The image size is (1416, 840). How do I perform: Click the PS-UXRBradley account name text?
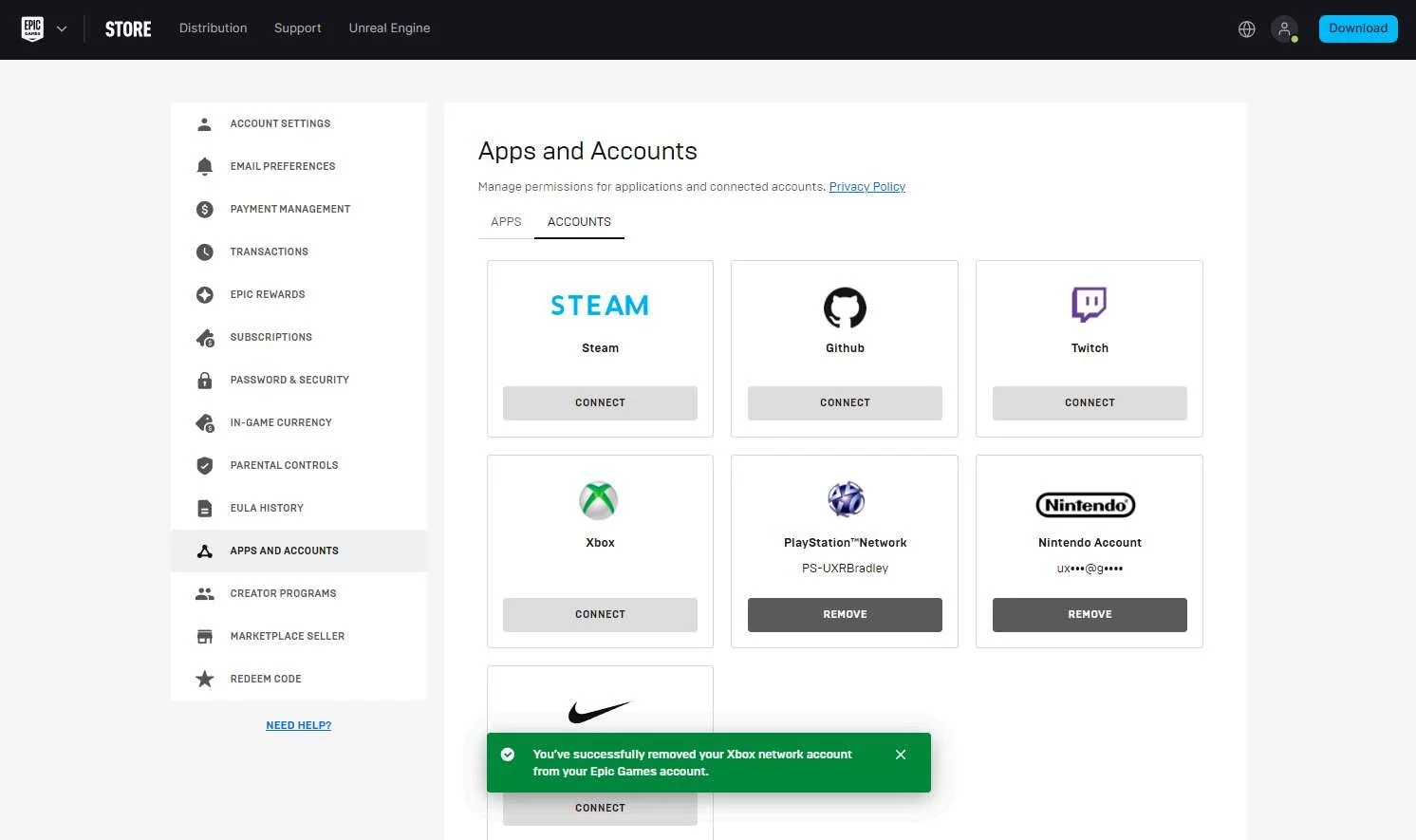845,569
